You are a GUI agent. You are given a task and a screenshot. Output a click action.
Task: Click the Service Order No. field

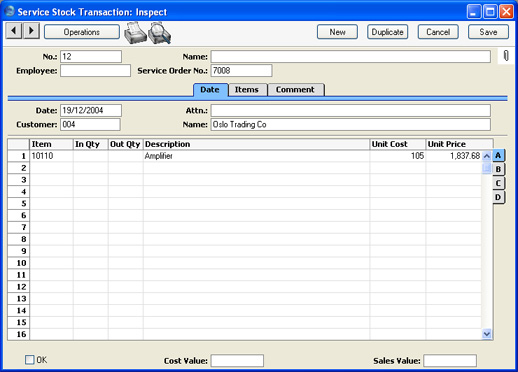241,71
